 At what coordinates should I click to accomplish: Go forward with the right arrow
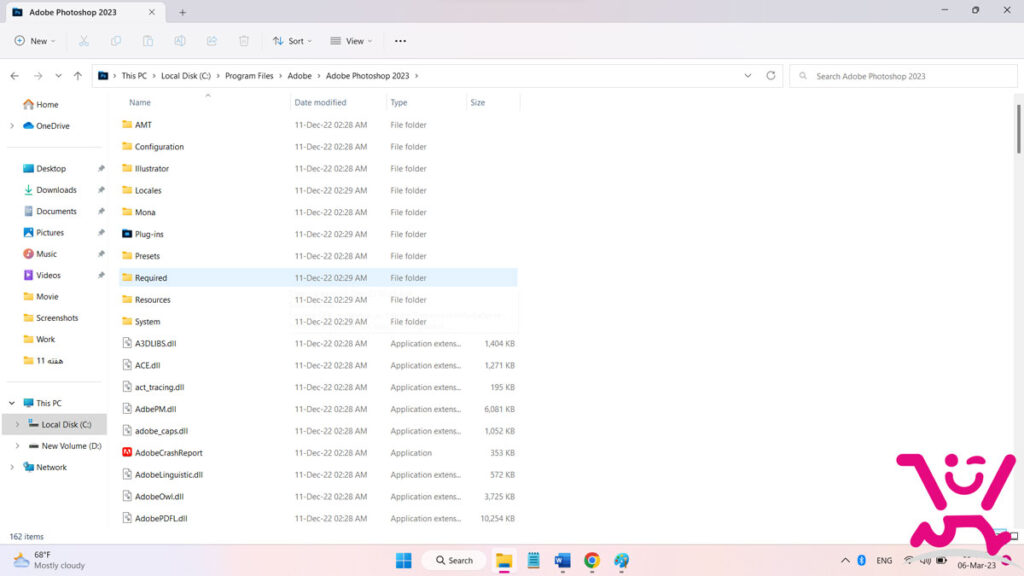[38, 76]
